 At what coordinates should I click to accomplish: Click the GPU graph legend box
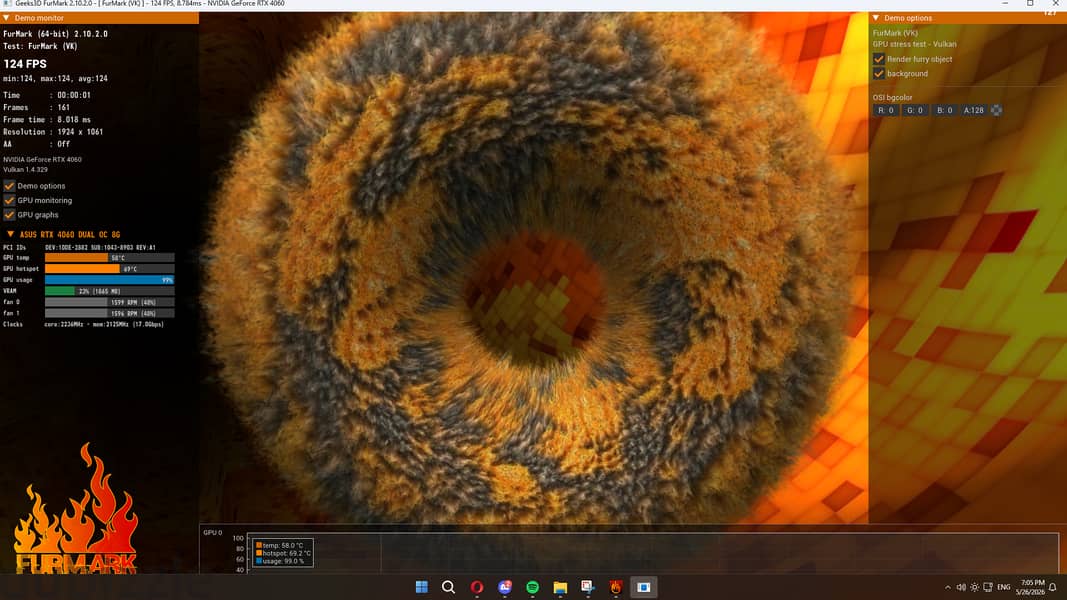pos(282,553)
